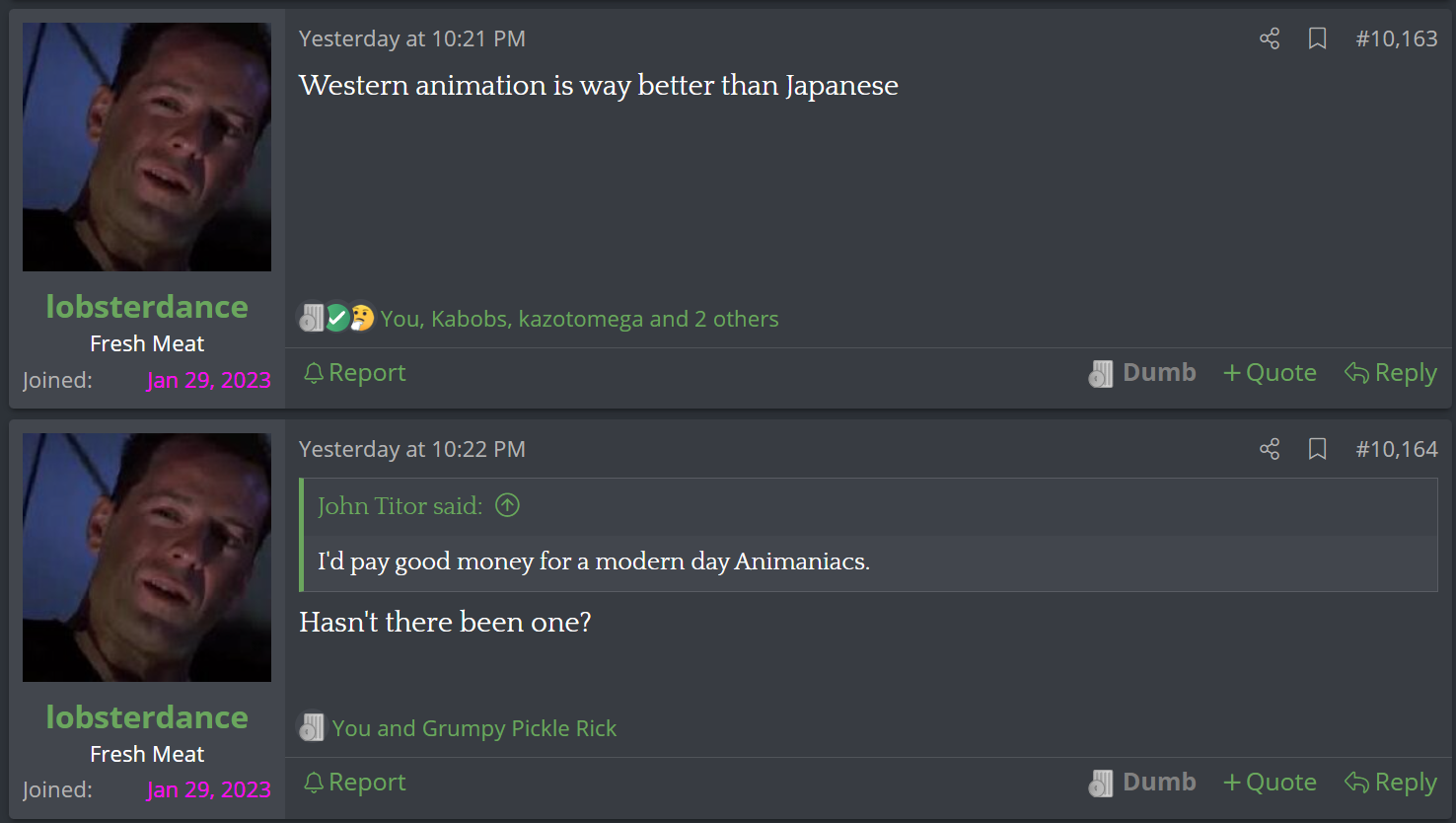
Task: Report the second lobsterdance post
Action: click(355, 782)
